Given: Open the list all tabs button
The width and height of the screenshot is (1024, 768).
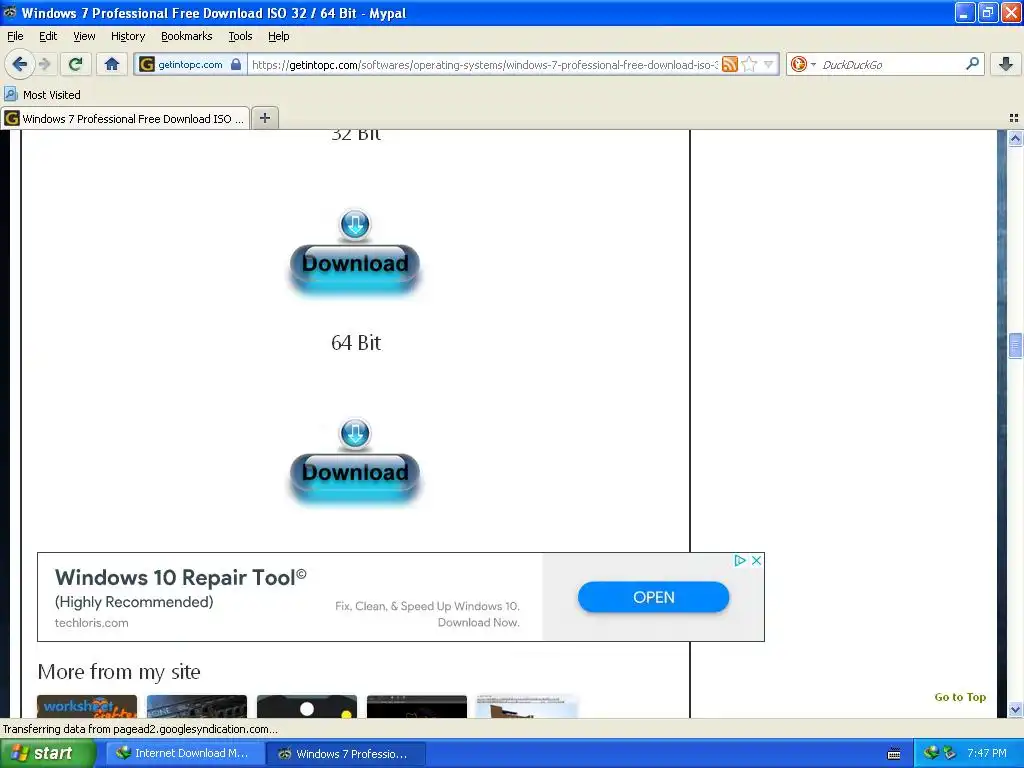Looking at the screenshot, I should [x=1014, y=118].
